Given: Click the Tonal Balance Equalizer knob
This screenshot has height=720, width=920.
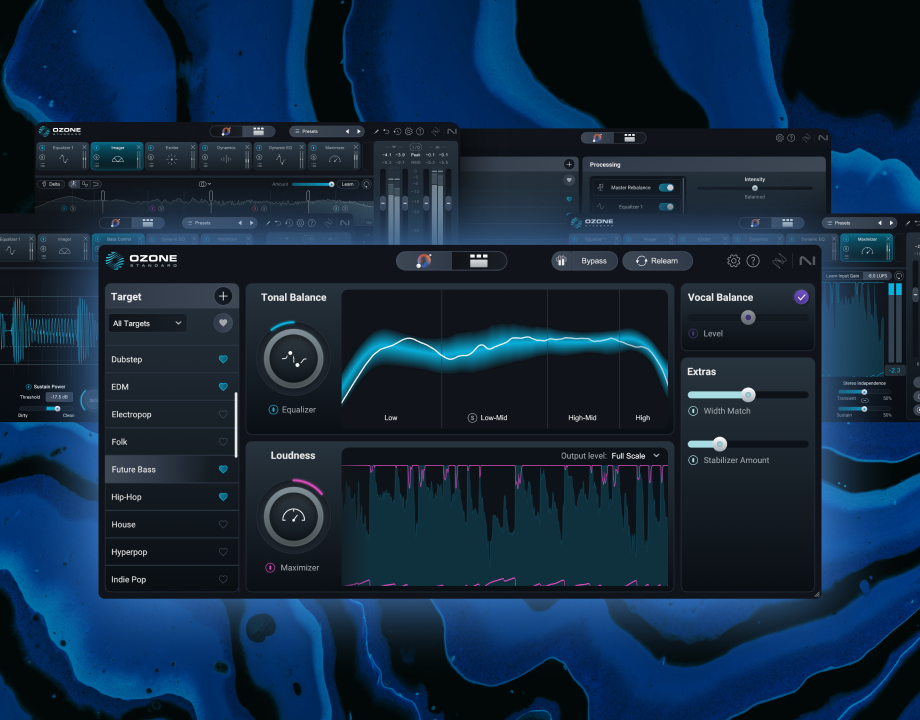Looking at the screenshot, I should coord(293,359).
